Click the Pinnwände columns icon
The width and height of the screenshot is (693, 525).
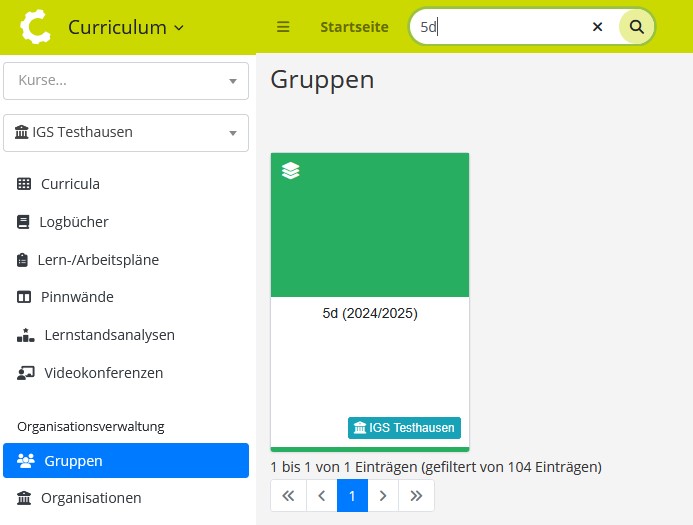24,297
